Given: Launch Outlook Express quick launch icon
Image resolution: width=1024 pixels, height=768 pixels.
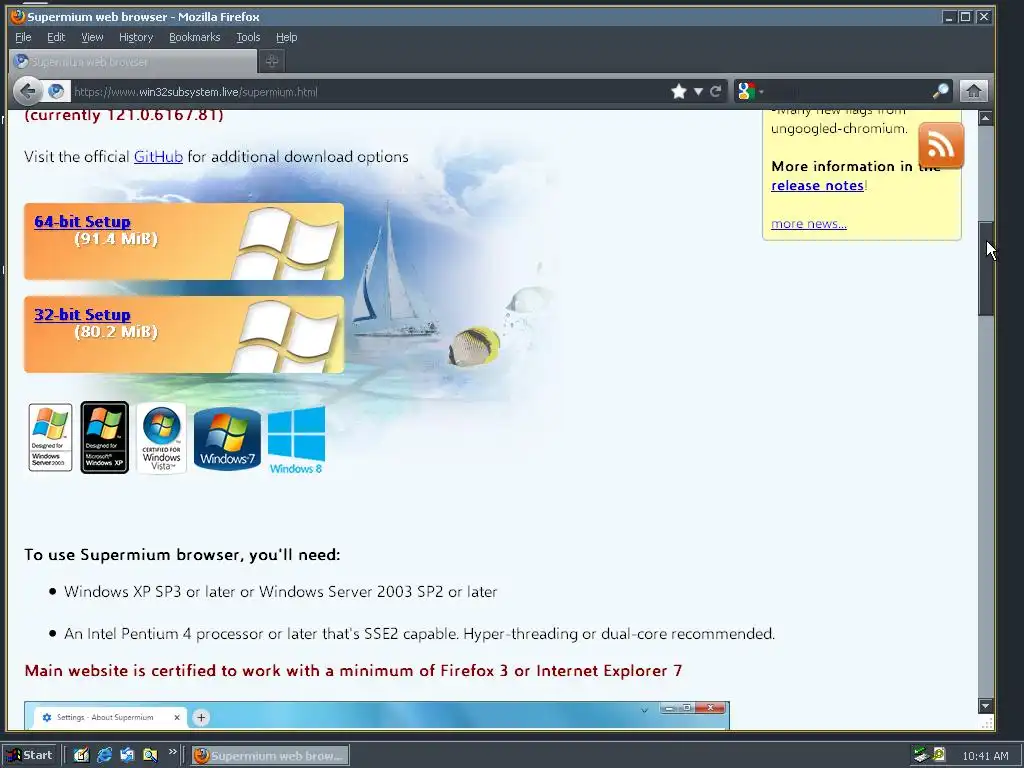Looking at the screenshot, I should coord(127,755).
